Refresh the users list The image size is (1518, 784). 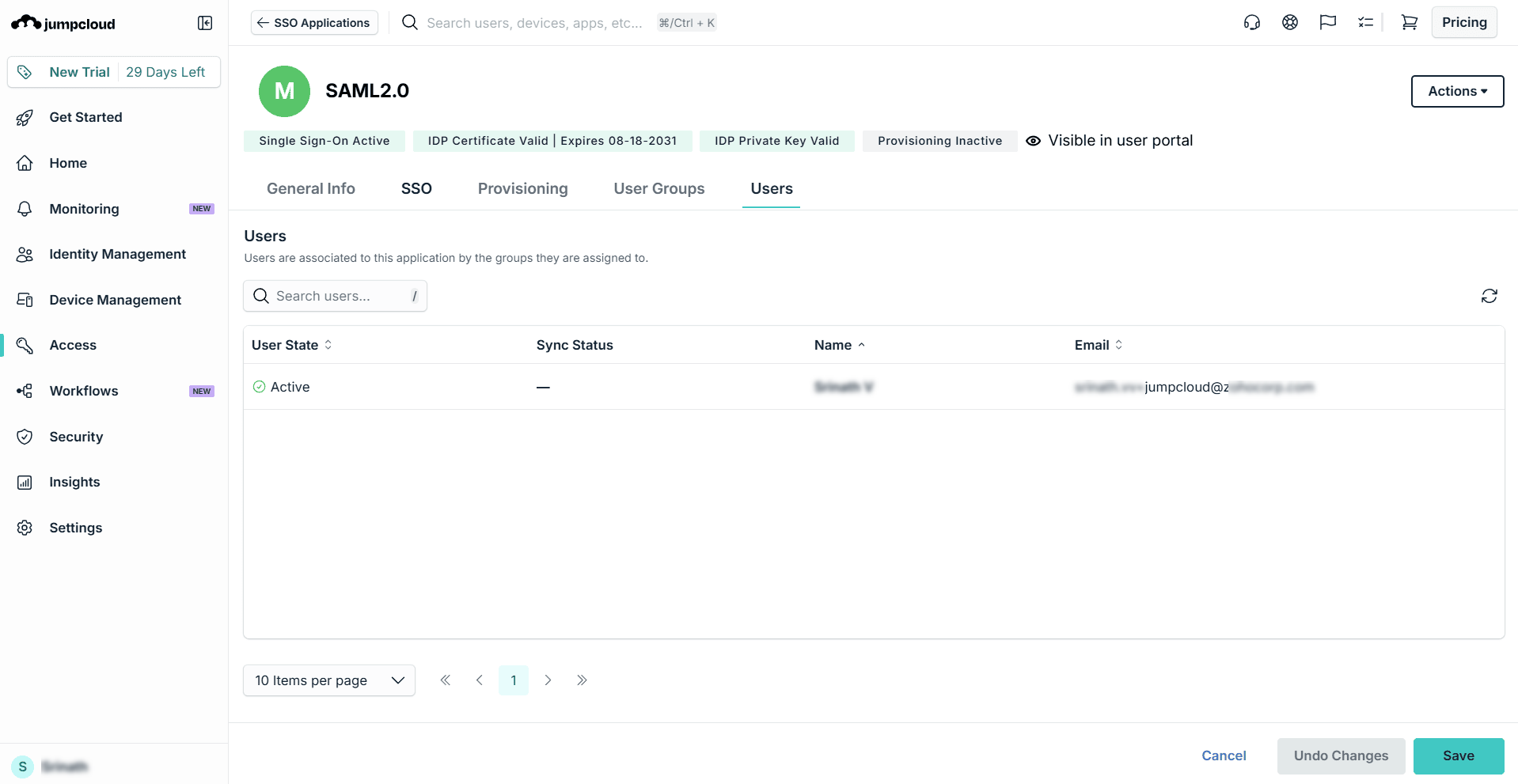[1490, 296]
